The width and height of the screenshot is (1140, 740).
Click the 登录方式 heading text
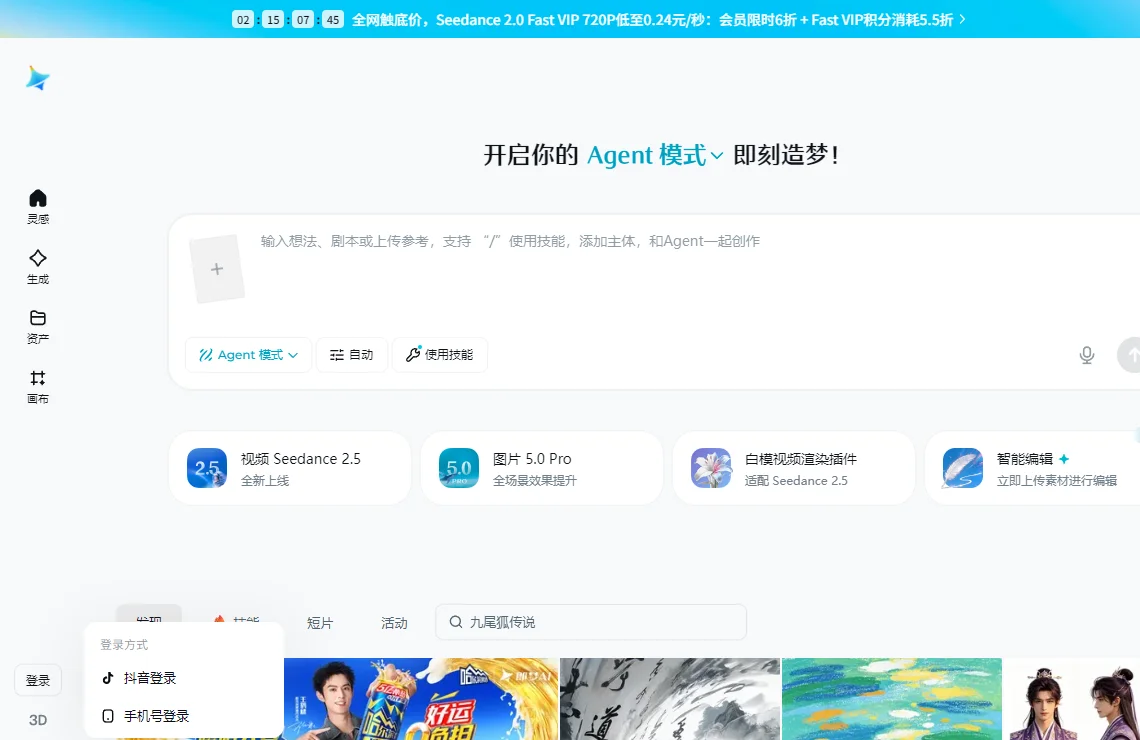[x=124, y=645]
